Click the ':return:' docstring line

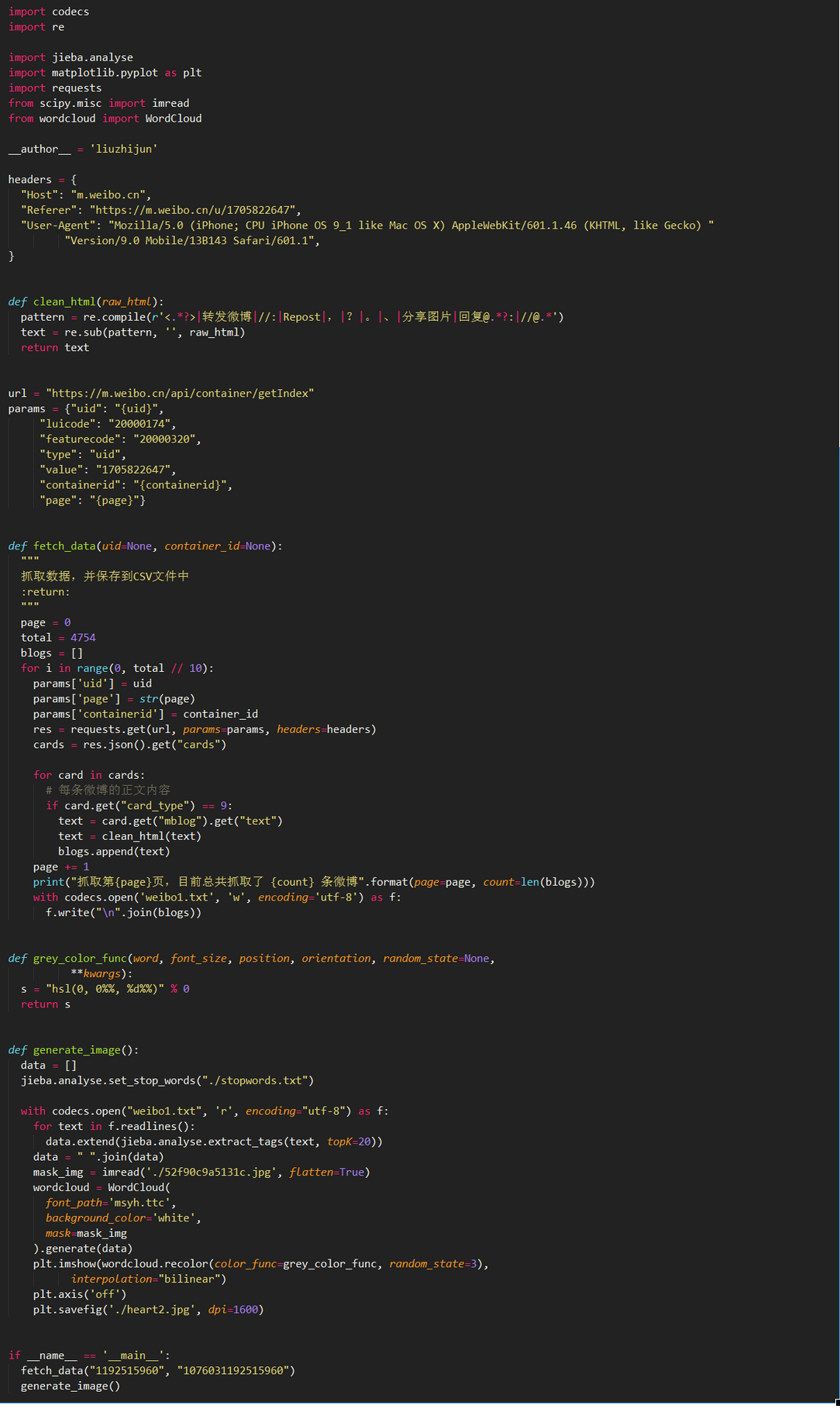click(x=46, y=592)
